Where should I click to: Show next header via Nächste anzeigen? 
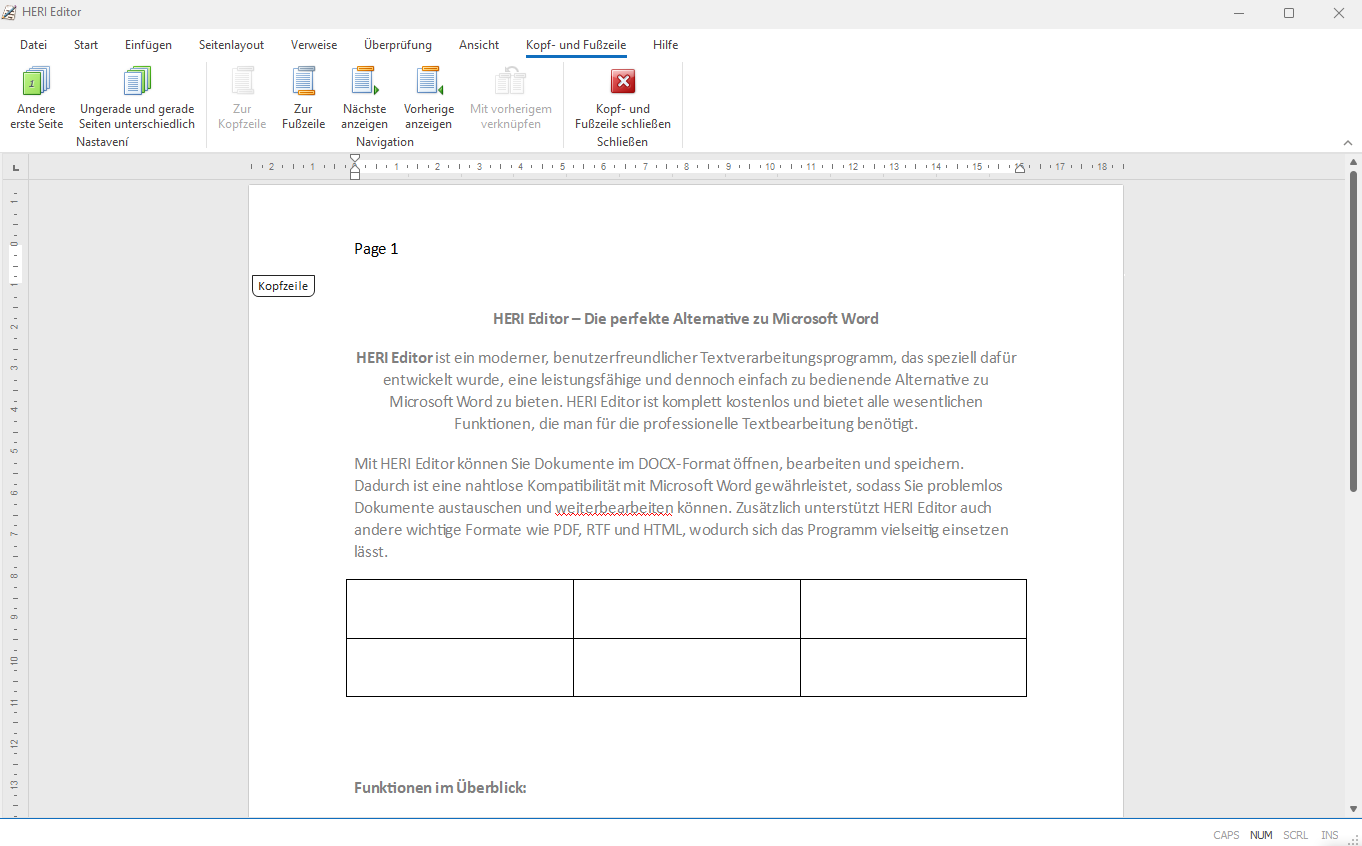(x=364, y=98)
